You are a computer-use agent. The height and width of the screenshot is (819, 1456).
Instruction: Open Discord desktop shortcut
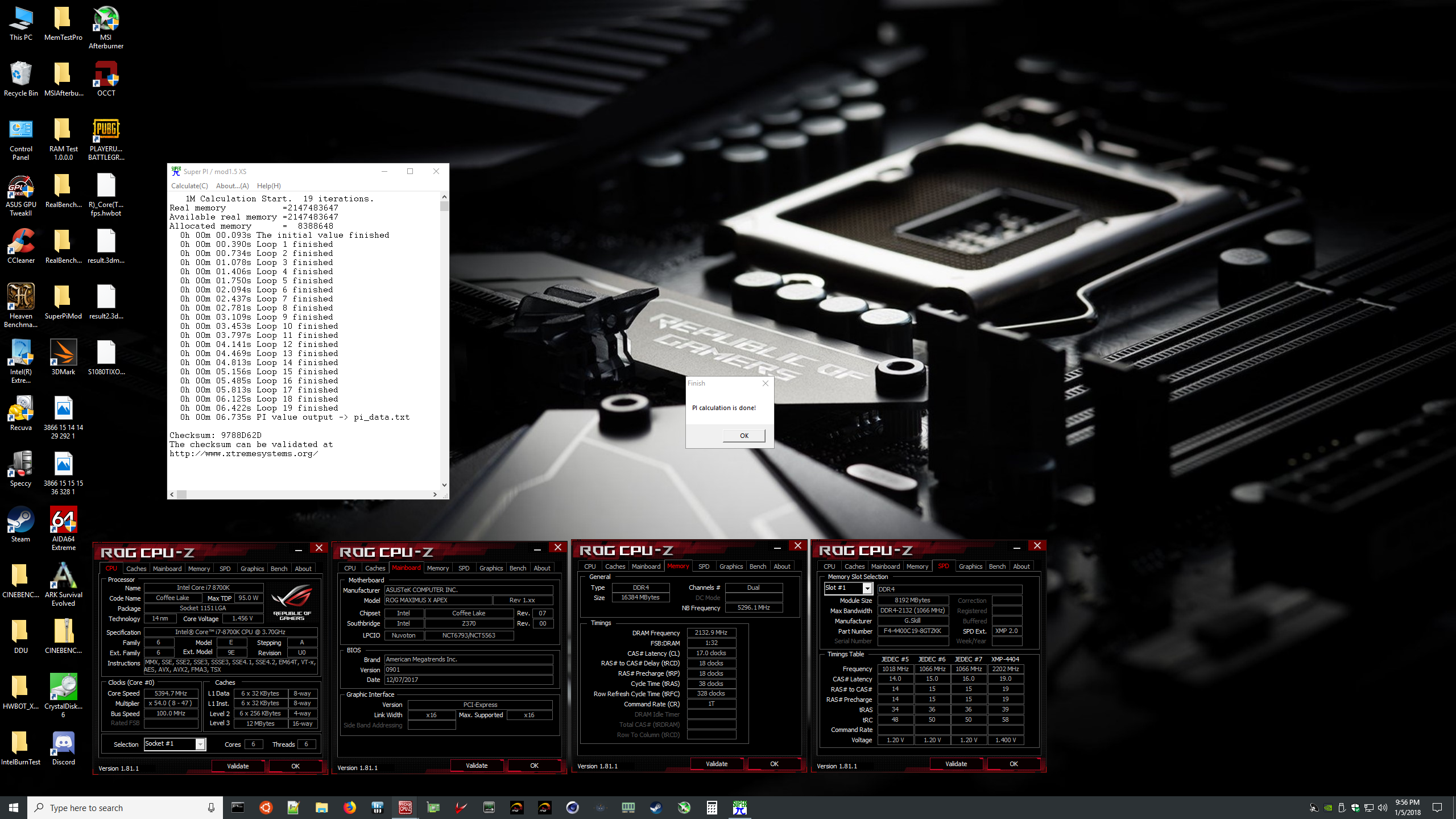(63, 748)
